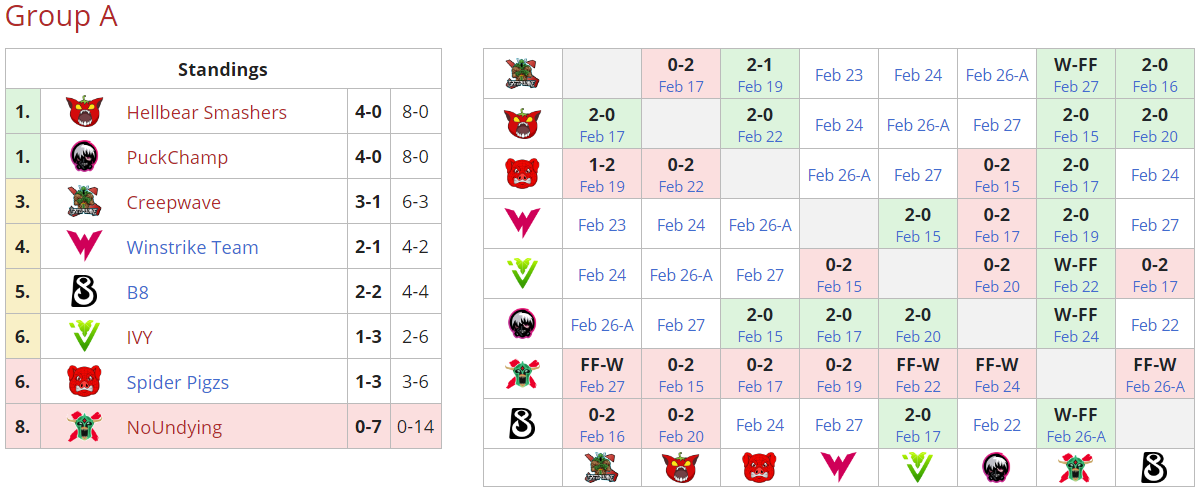Click Winstrike Team's pink logo in Standings

point(85,247)
